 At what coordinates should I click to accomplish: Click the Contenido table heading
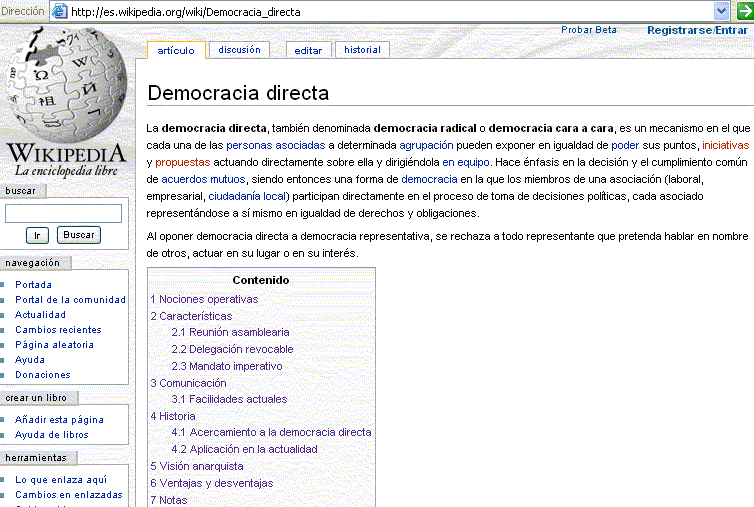[x=261, y=280]
